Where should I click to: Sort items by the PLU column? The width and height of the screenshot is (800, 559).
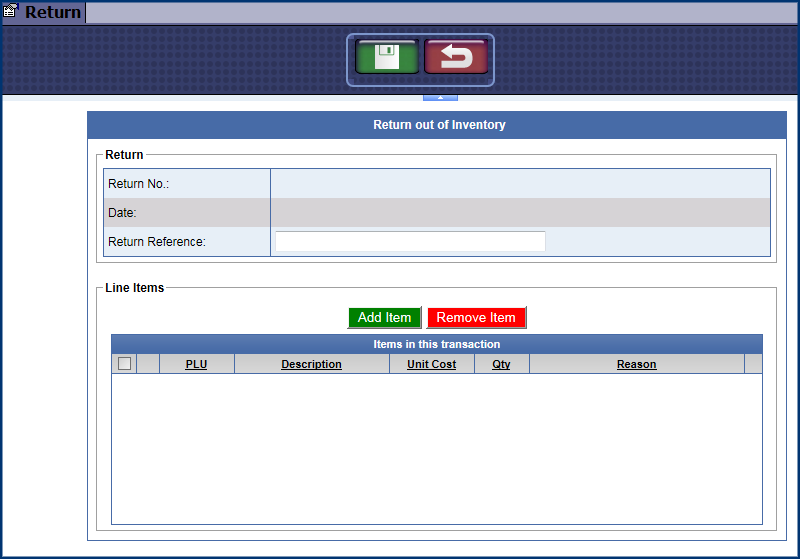click(196, 364)
